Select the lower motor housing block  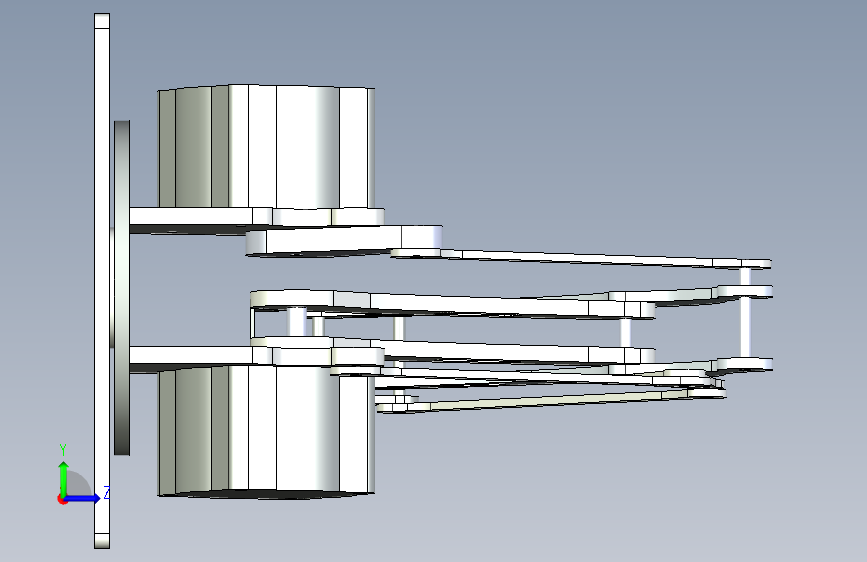coord(267,432)
